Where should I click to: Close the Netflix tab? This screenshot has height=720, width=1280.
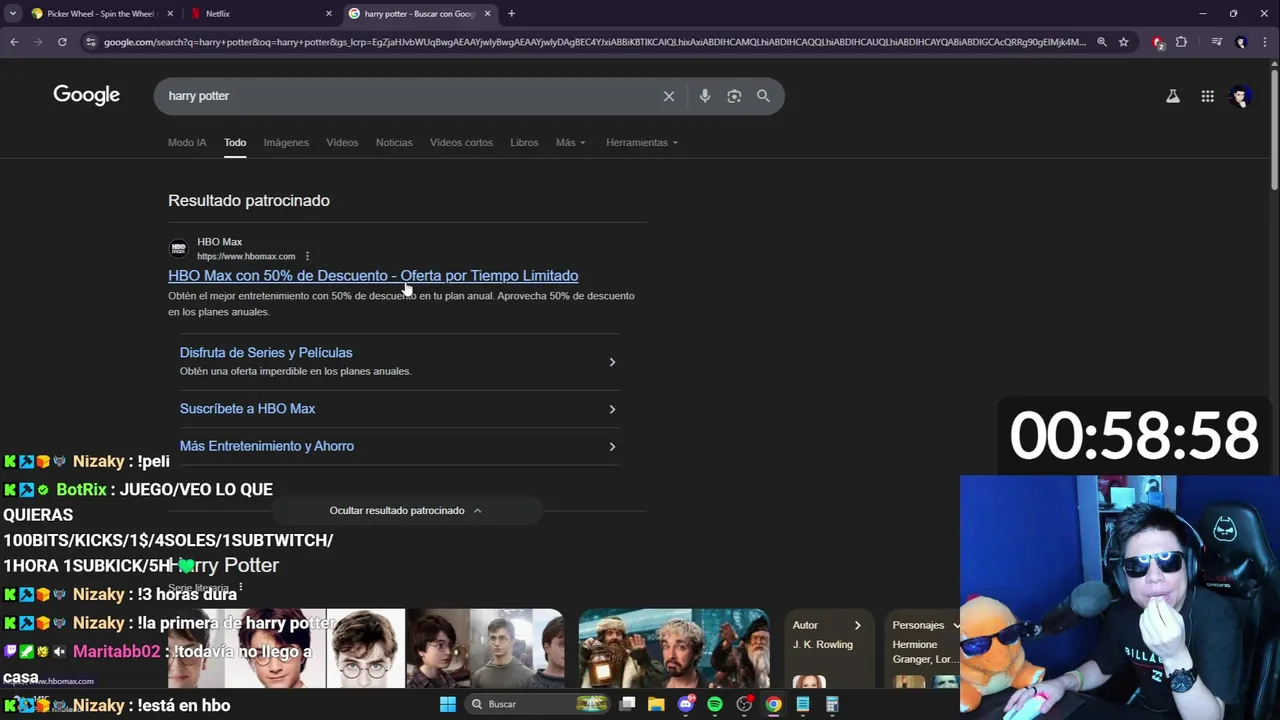329,13
